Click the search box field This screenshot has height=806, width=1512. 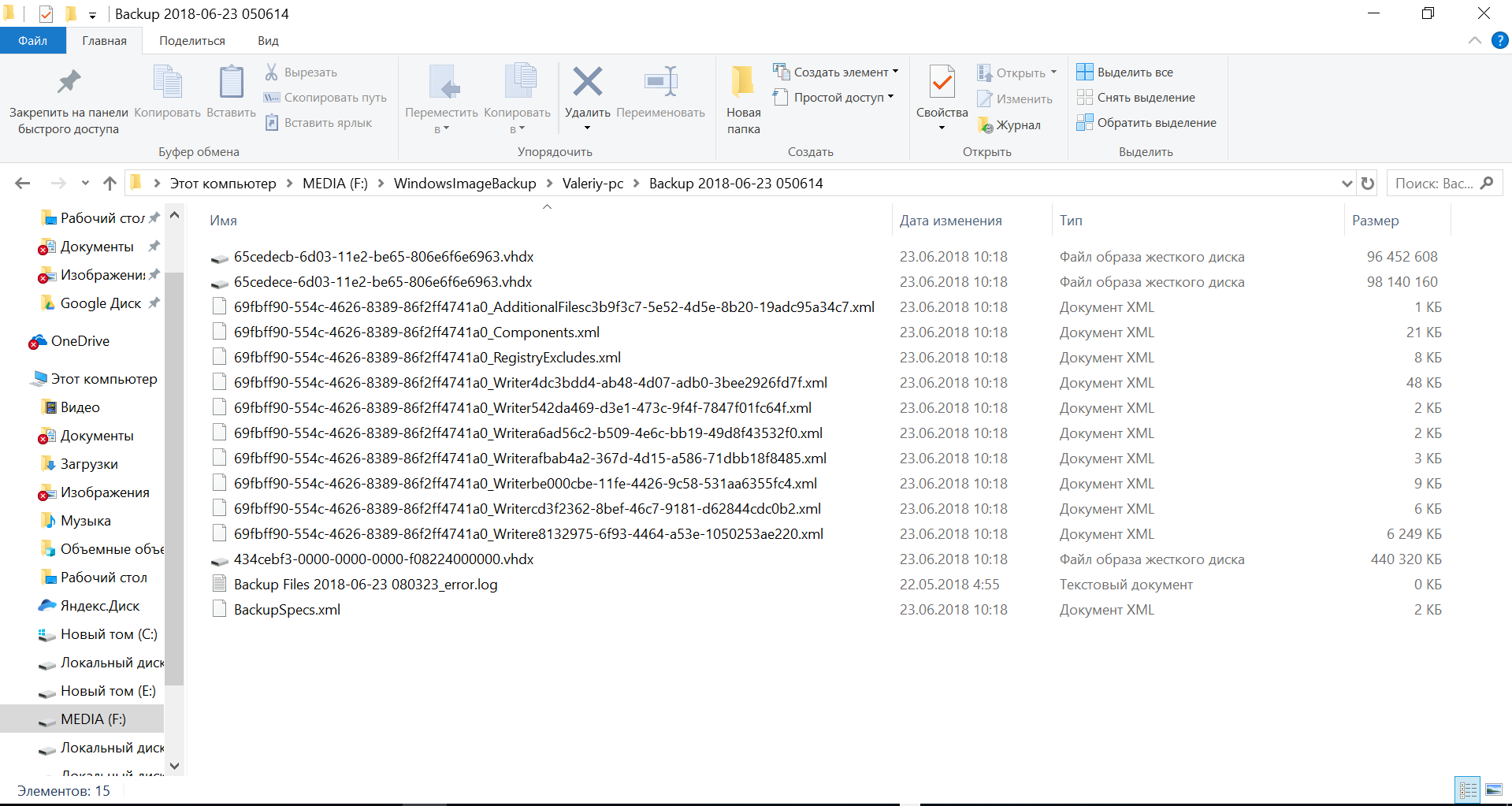1444,184
